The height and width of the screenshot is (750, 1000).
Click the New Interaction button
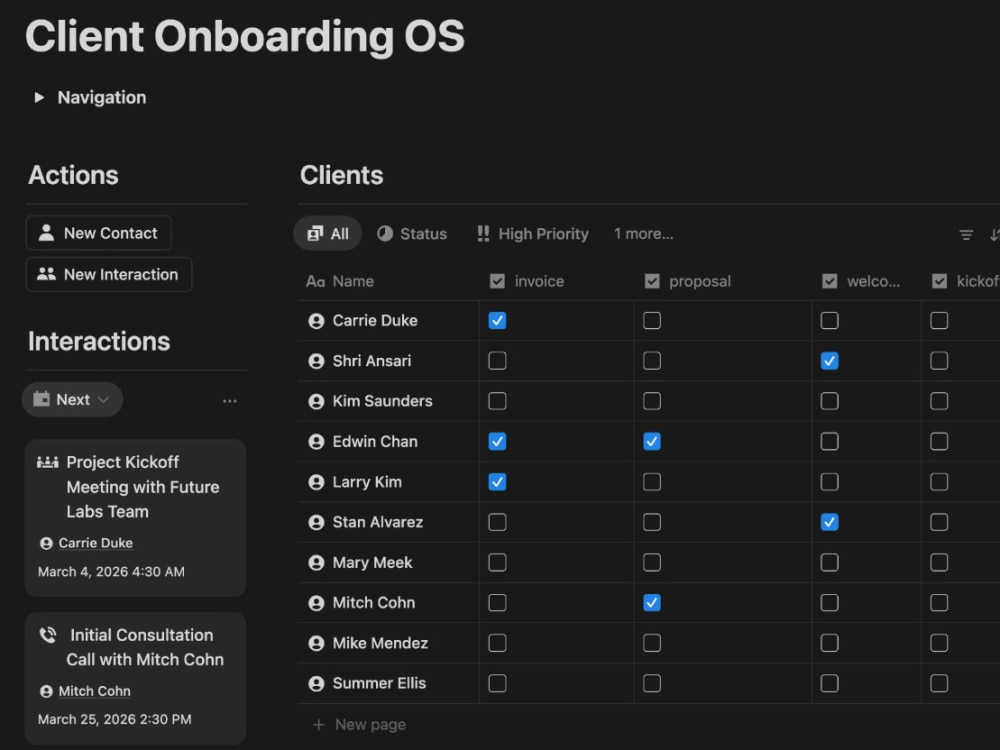[x=109, y=274]
